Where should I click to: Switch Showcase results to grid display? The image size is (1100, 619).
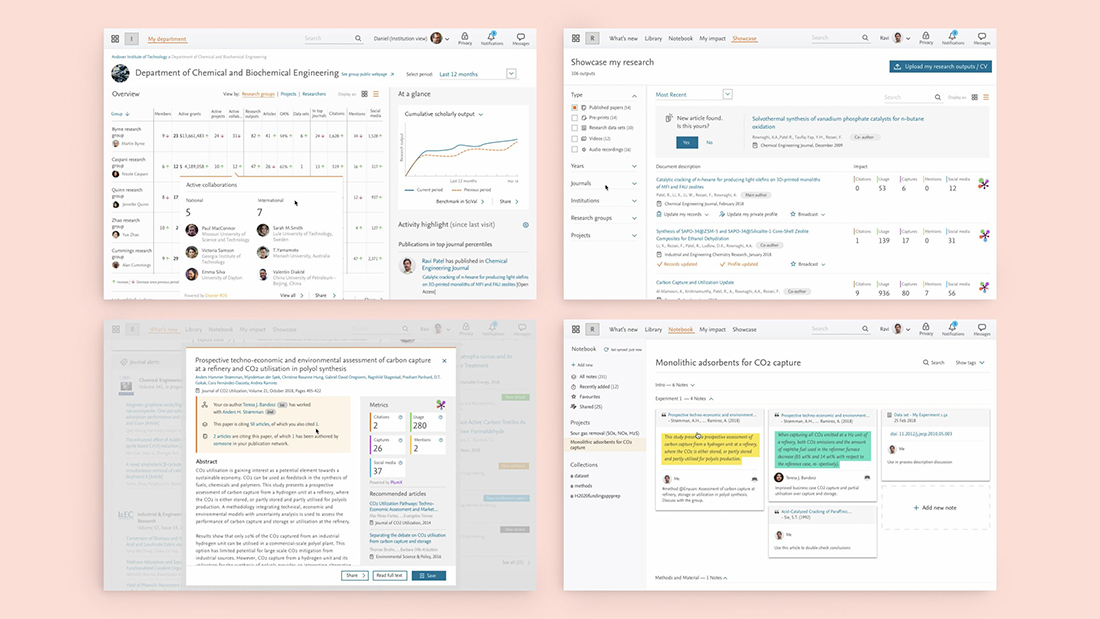coord(974,97)
